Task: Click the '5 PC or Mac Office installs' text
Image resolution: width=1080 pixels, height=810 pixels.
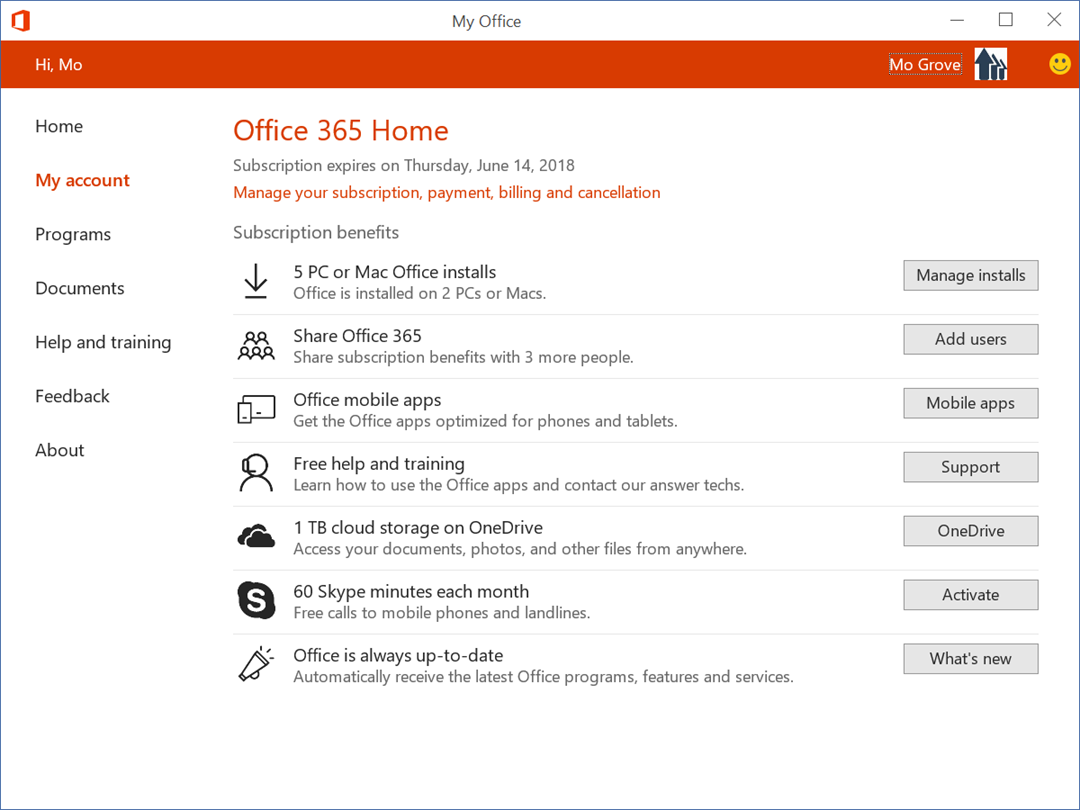Action: [395, 271]
